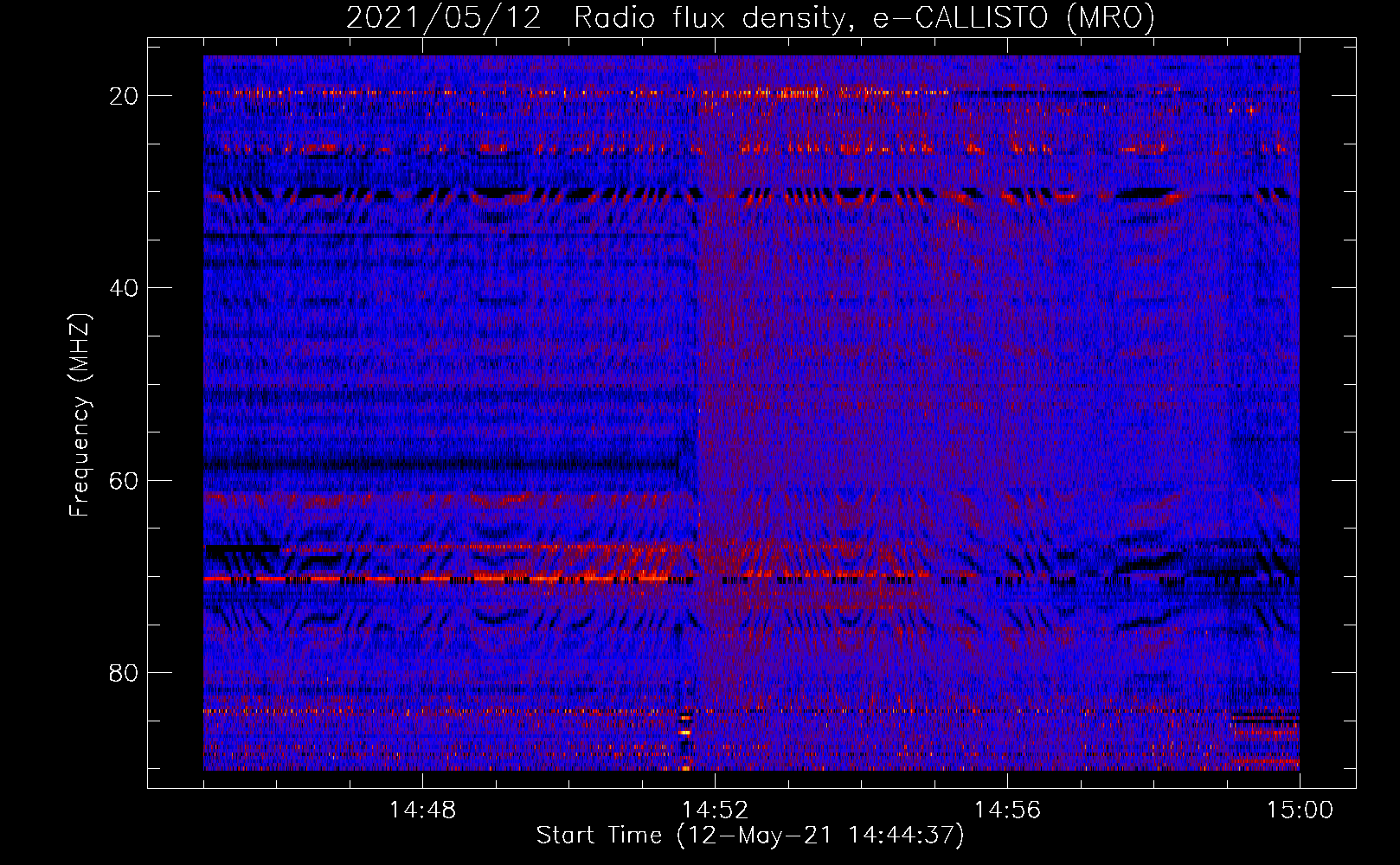Click the 20 MHz frequency tick label
1400x865 pixels.
point(124,96)
